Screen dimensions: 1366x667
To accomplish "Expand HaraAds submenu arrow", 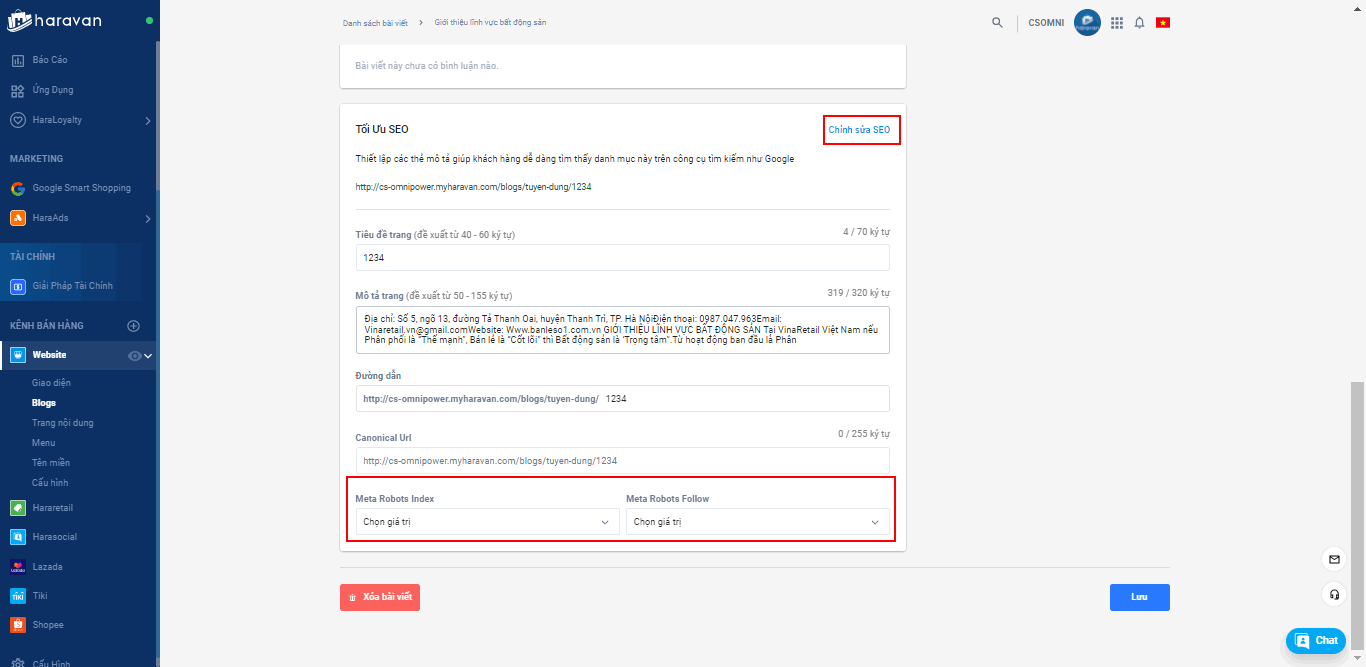I will pos(148,219).
